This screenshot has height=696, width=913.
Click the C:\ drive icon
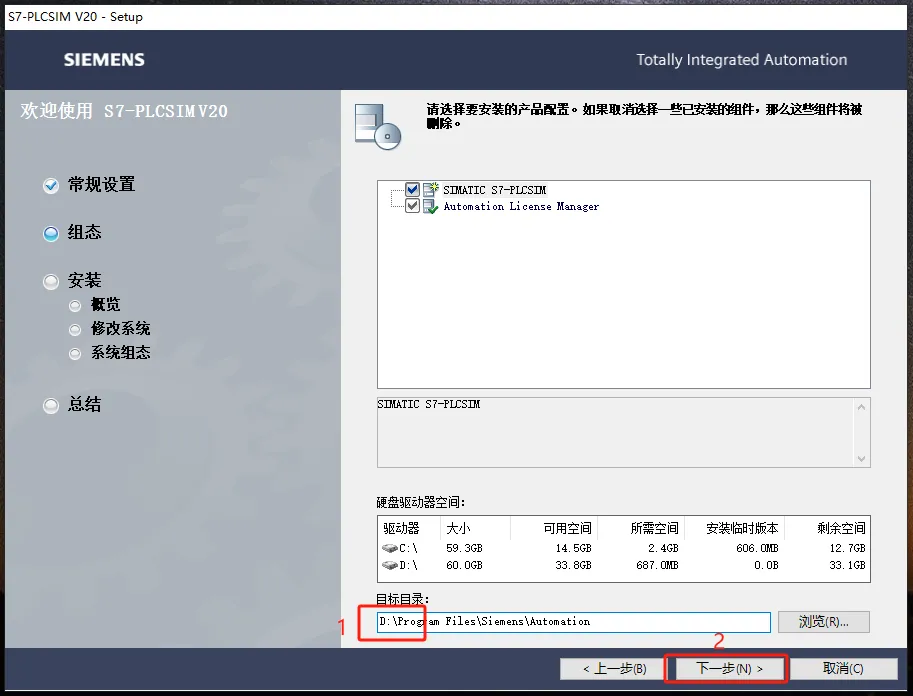point(390,548)
